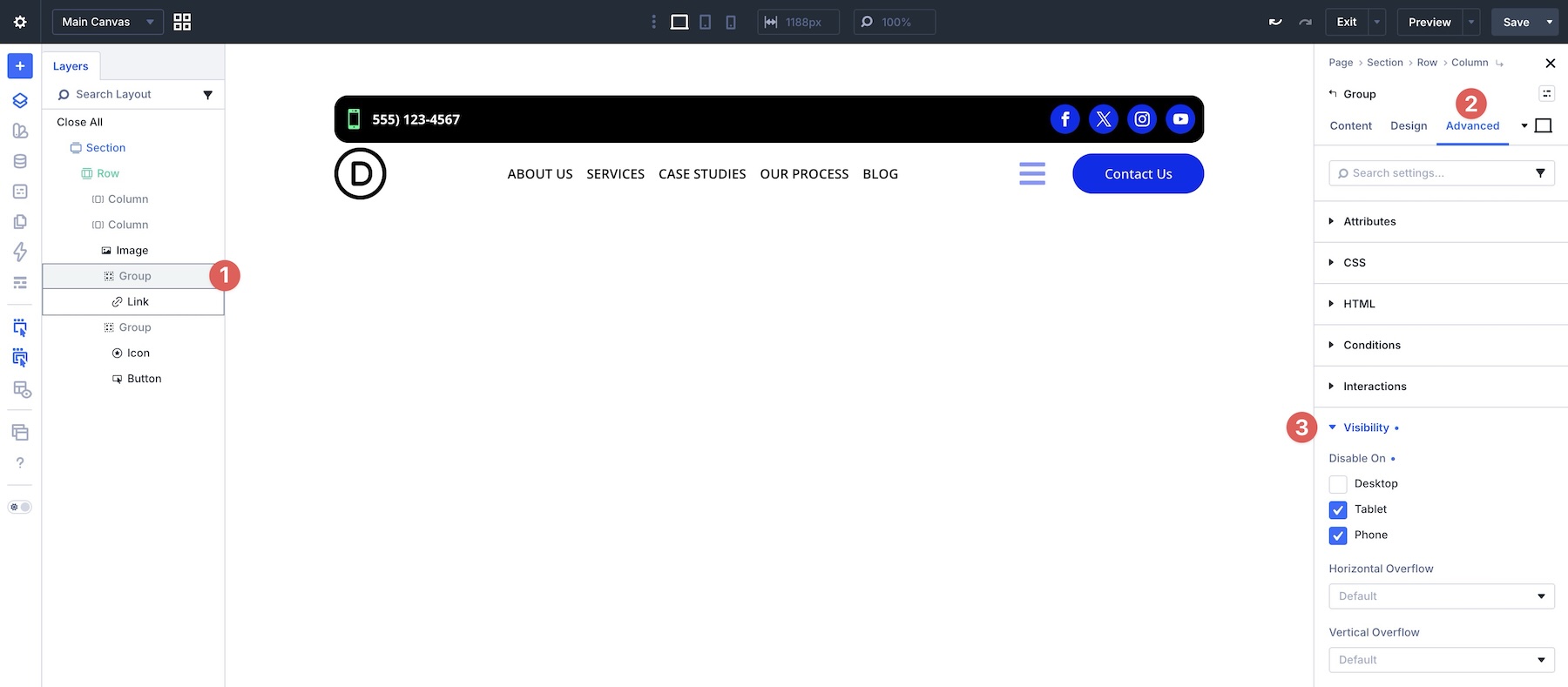Select the Link layer row
The image size is (1568, 687).
tap(133, 301)
